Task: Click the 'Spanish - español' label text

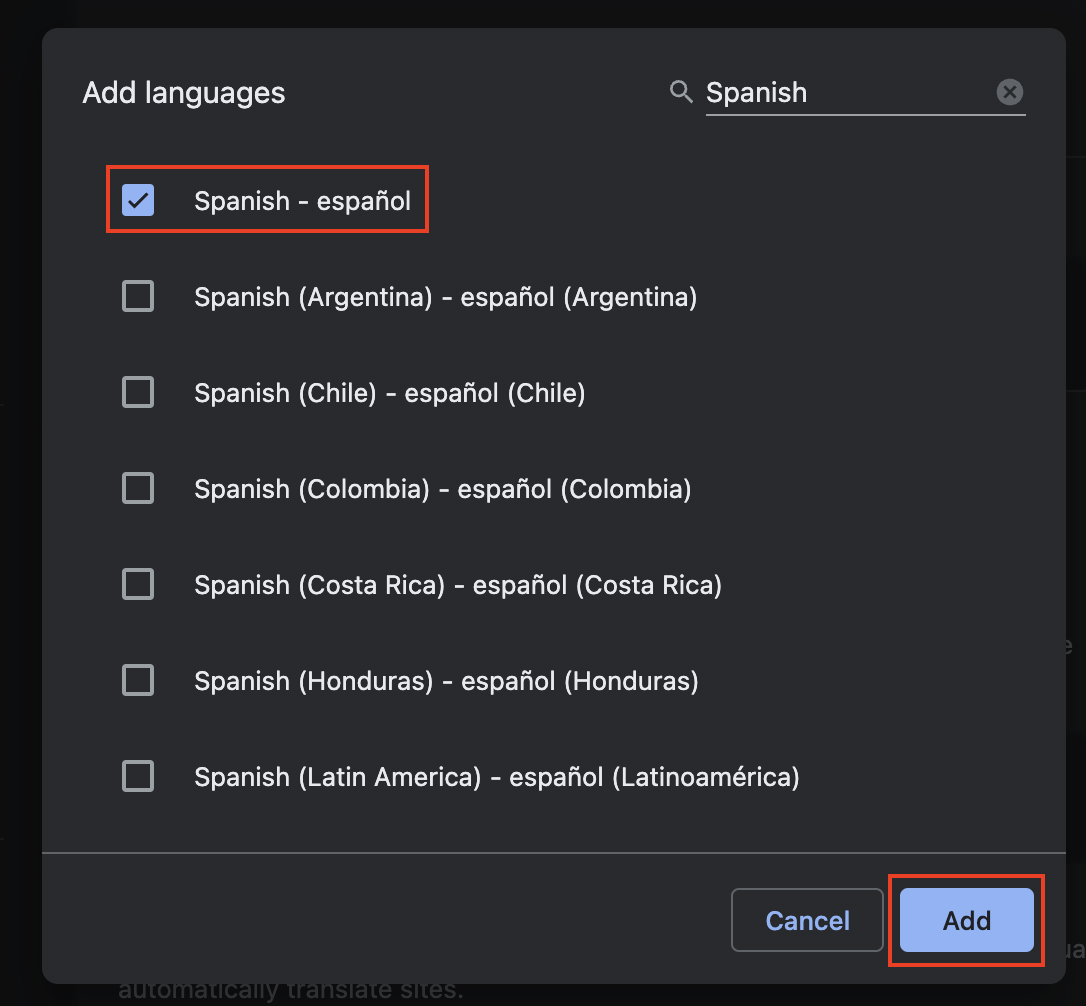Action: click(x=303, y=201)
